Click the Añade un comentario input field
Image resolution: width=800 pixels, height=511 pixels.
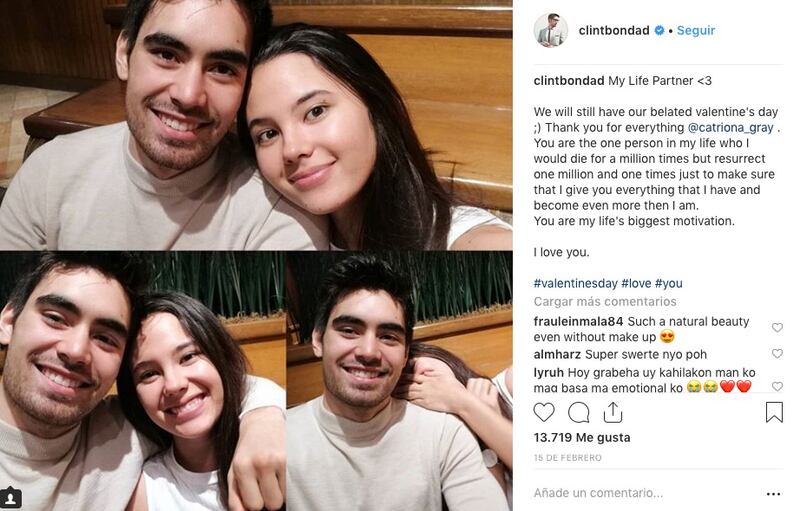tap(648, 493)
